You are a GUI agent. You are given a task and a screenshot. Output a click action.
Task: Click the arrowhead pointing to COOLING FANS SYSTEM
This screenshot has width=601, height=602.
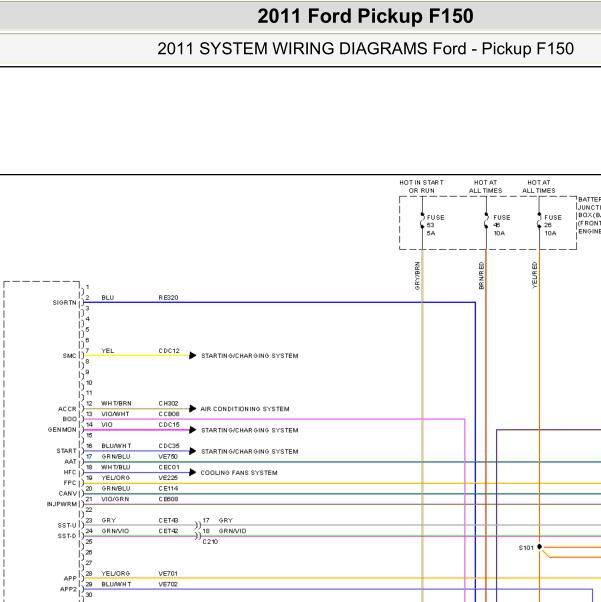[x=193, y=472]
